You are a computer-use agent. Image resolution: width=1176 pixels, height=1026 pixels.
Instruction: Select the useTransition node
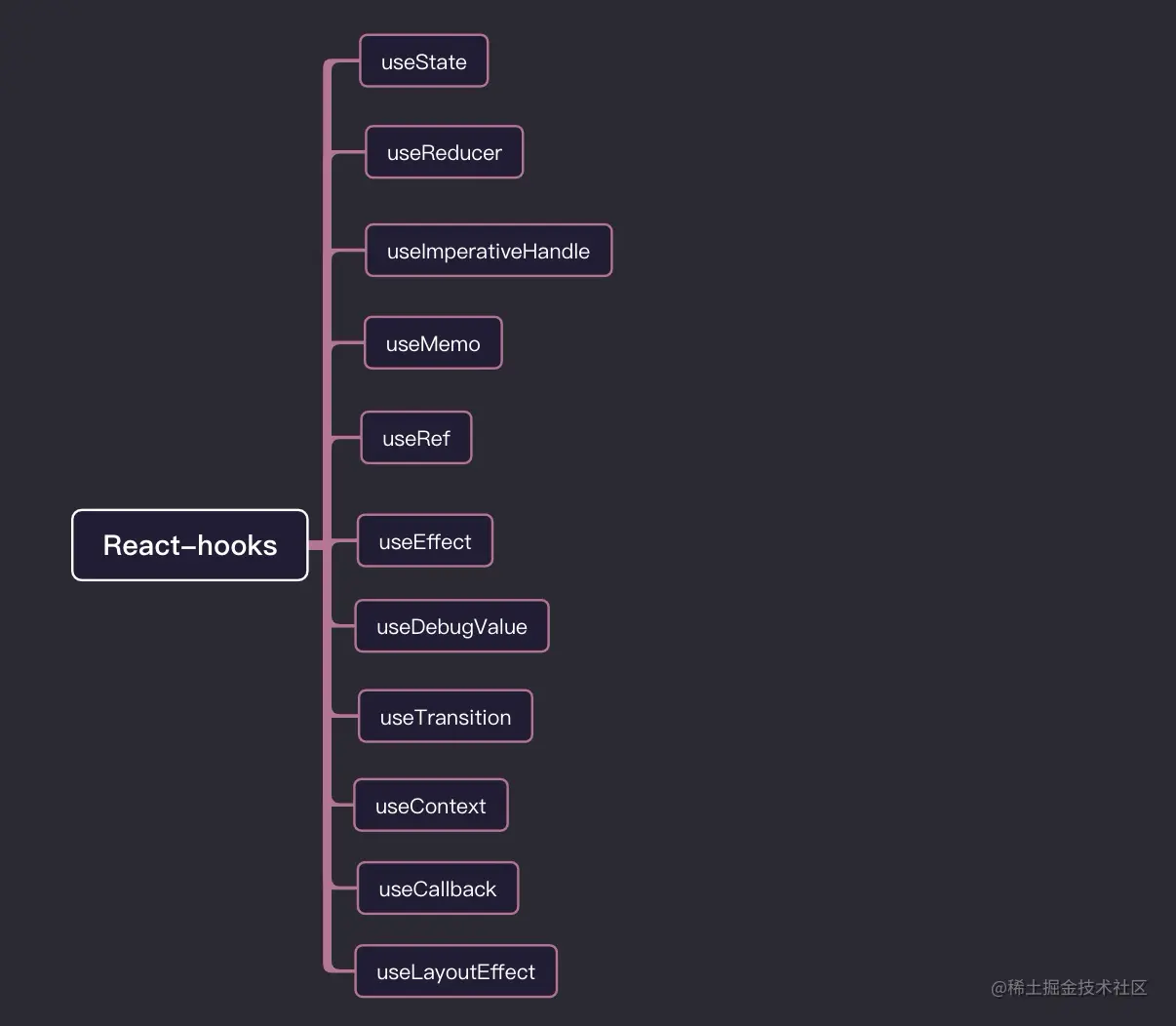point(446,717)
